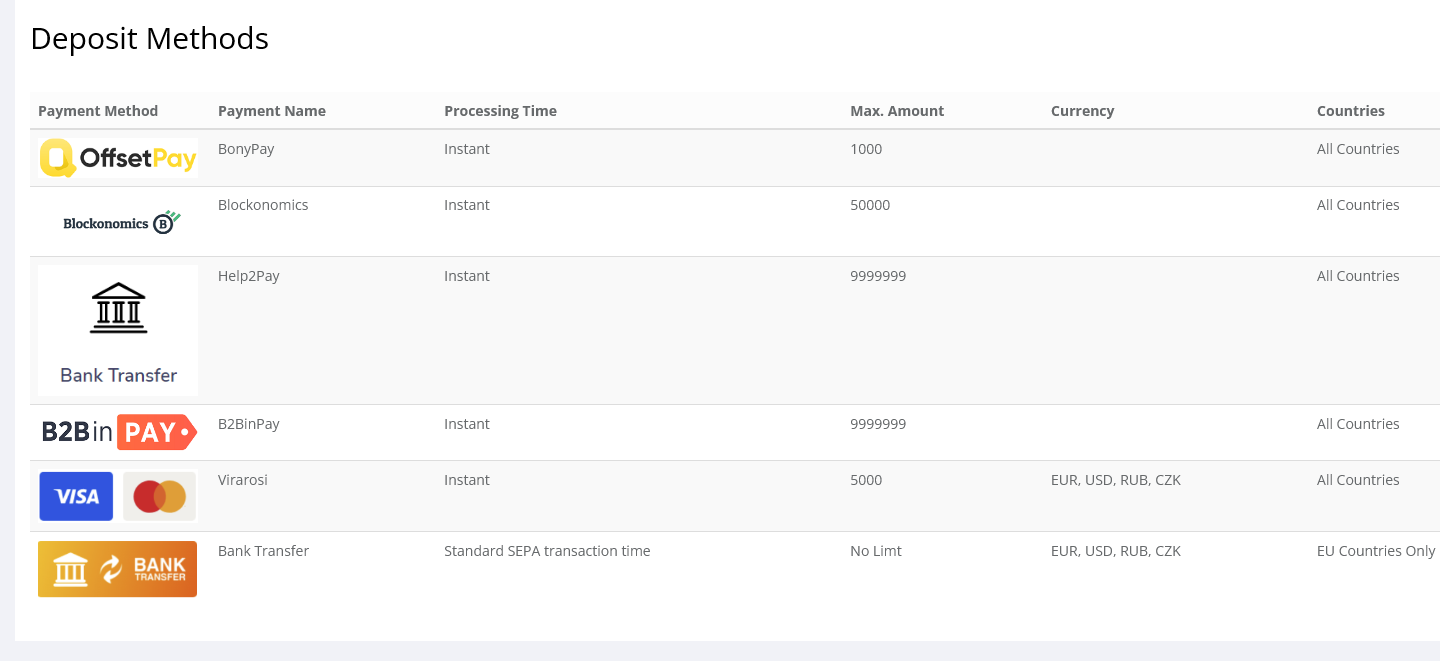Click the Currency column header
The height and width of the screenshot is (661, 1440).
[x=1082, y=111]
